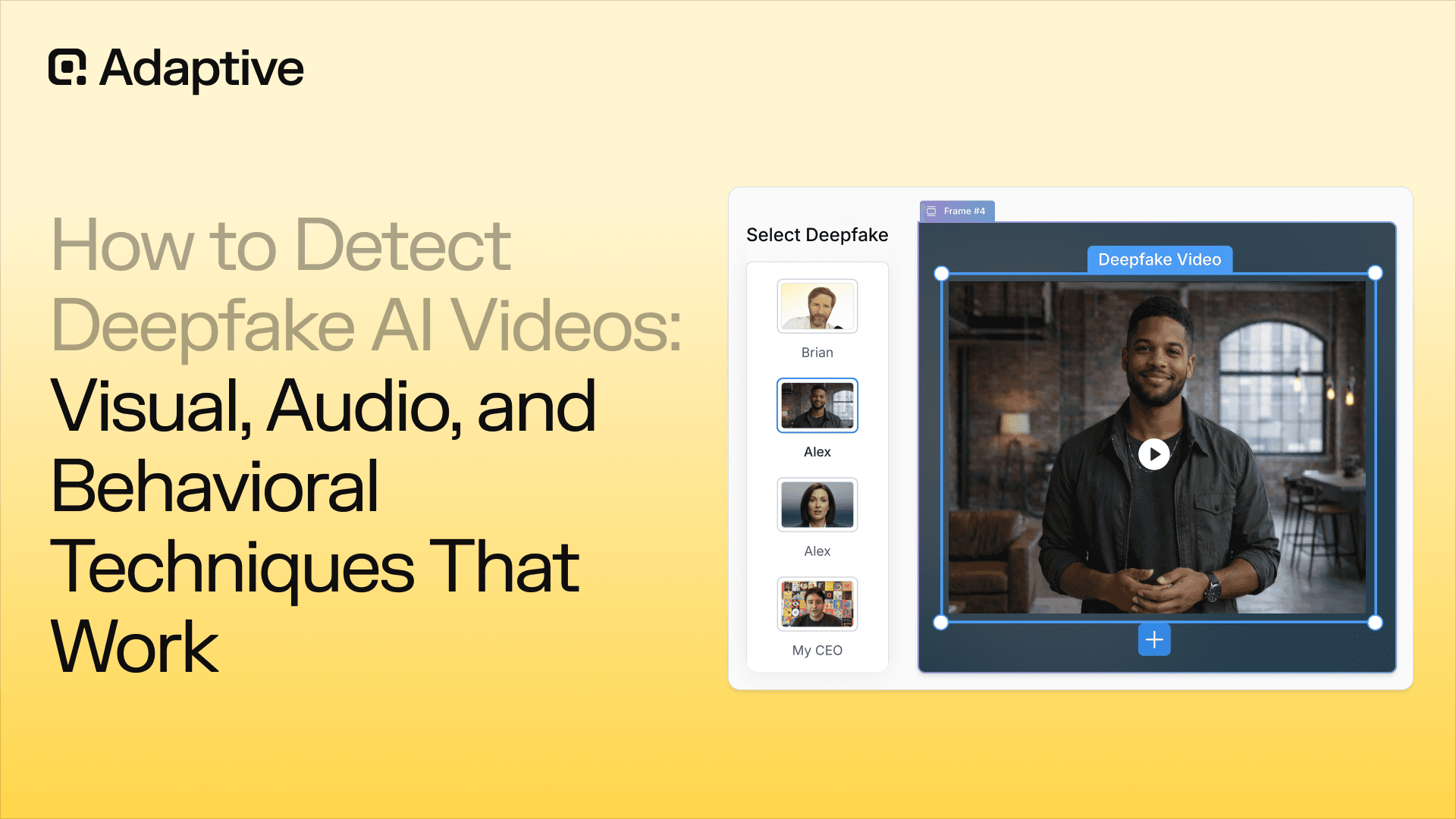This screenshot has height=819, width=1456.
Task: Click the top-right selection handle of the video
Action: point(1375,273)
